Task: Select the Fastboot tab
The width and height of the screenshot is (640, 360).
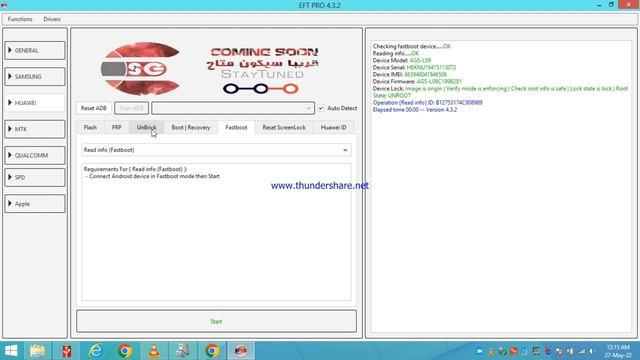Action: coord(236,127)
